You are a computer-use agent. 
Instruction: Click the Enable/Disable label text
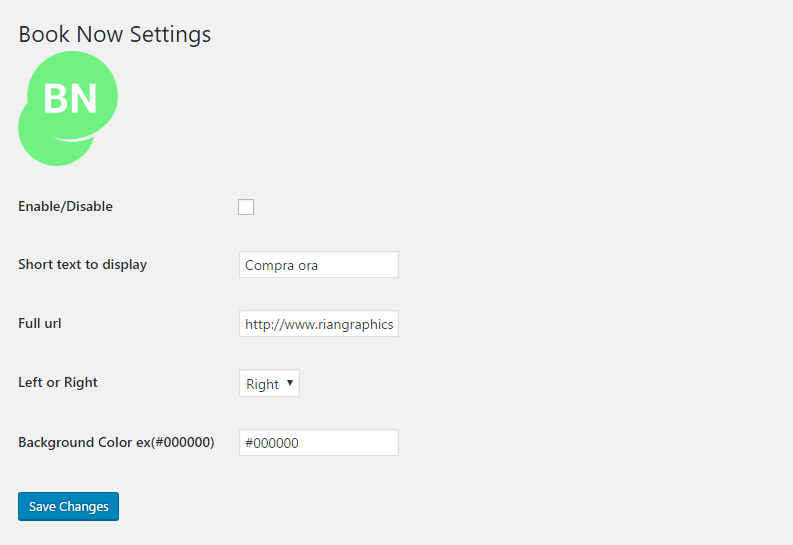[x=65, y=206]
